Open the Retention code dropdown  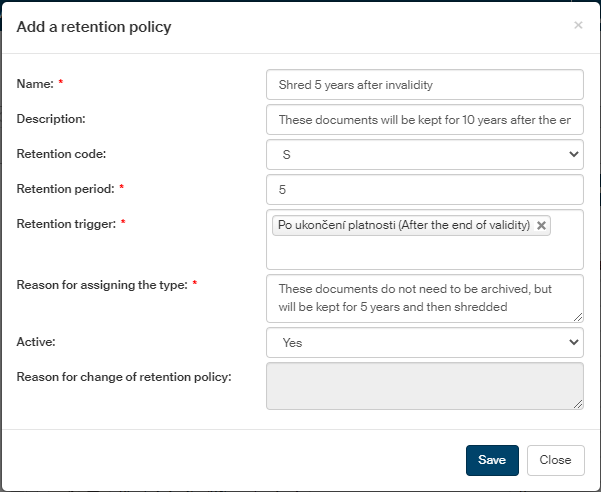[425, 154]
